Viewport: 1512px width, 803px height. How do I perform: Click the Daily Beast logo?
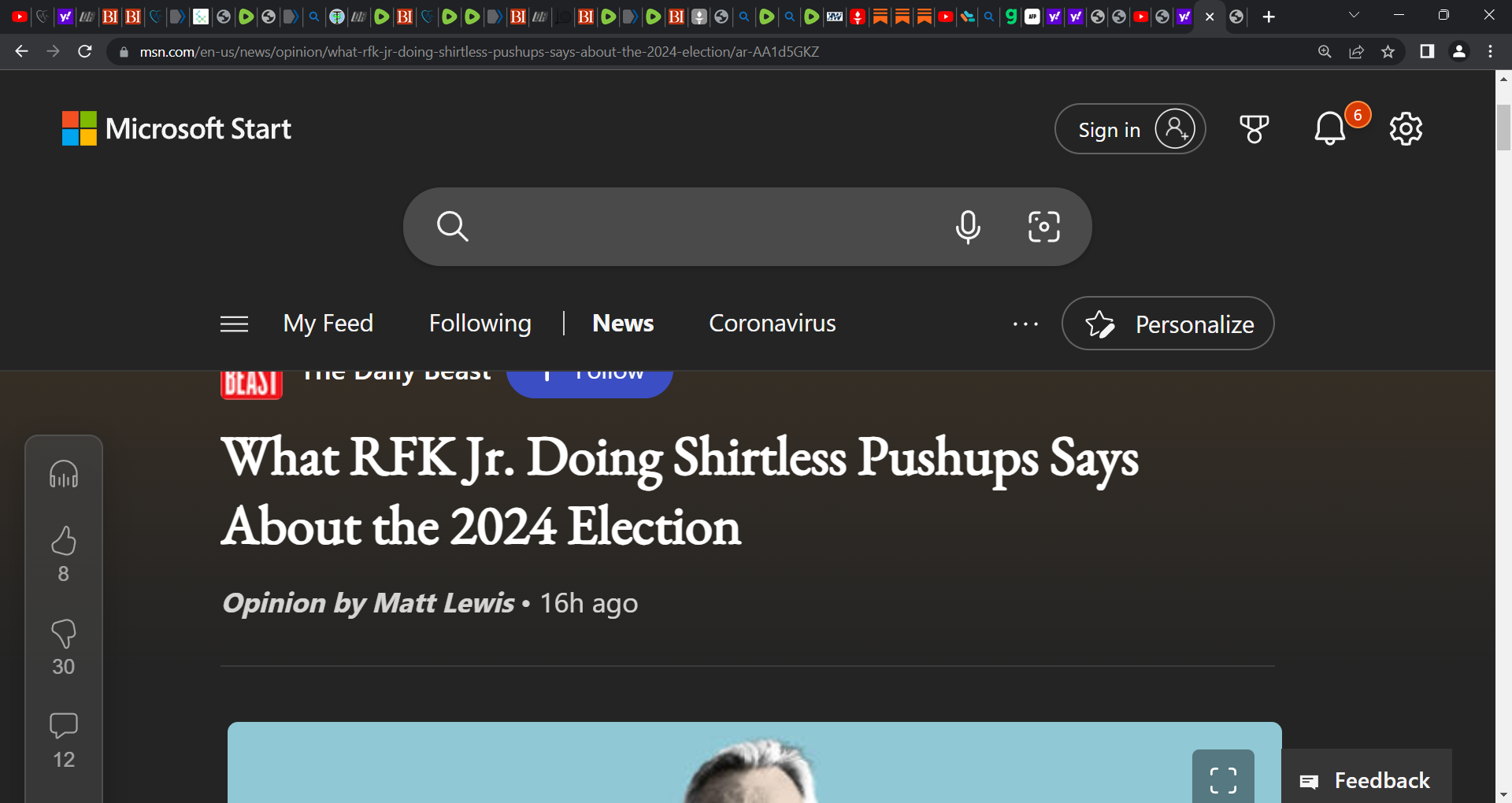pos(251,384)
